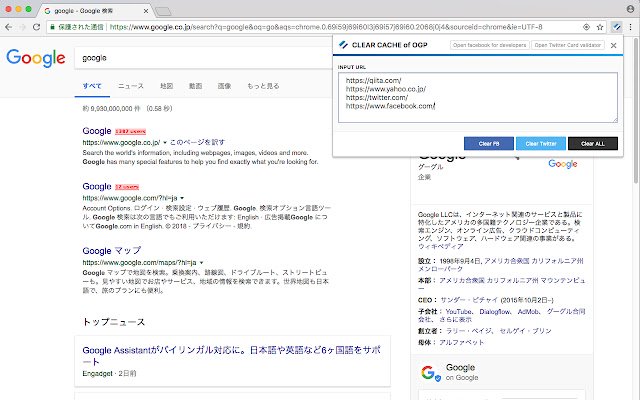This screenshot has width=640, height=400.
Task: Click the location icon in the address bar
Action: click(x=586, y=27)
